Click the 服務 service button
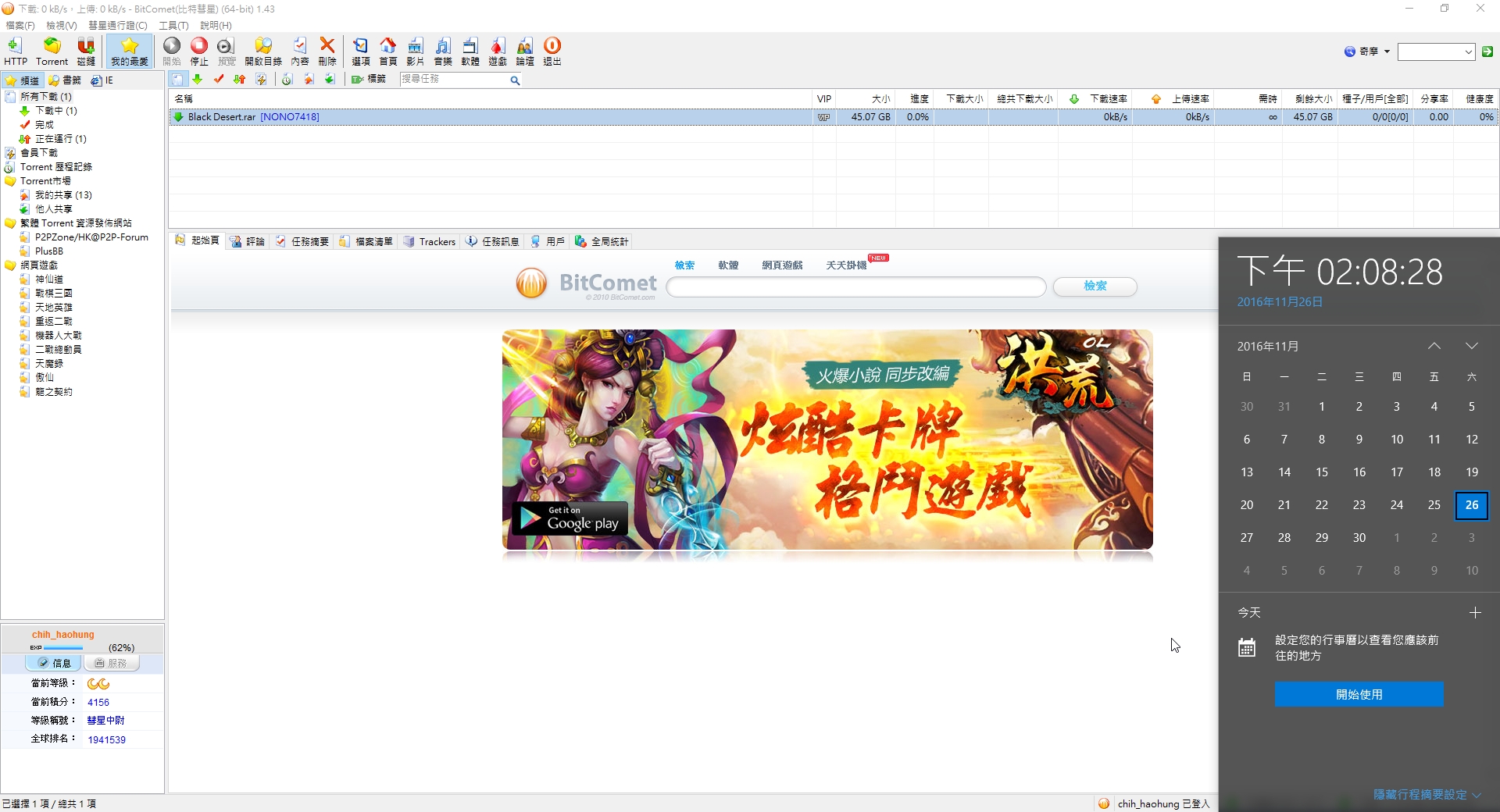 pyautogui.click(x=111, y=663)
